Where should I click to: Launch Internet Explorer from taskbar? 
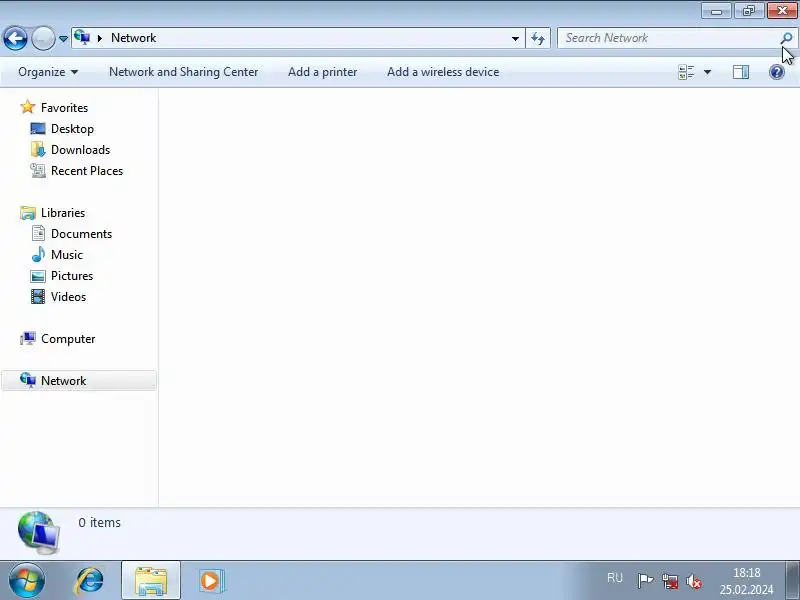[x=90, y=581]
